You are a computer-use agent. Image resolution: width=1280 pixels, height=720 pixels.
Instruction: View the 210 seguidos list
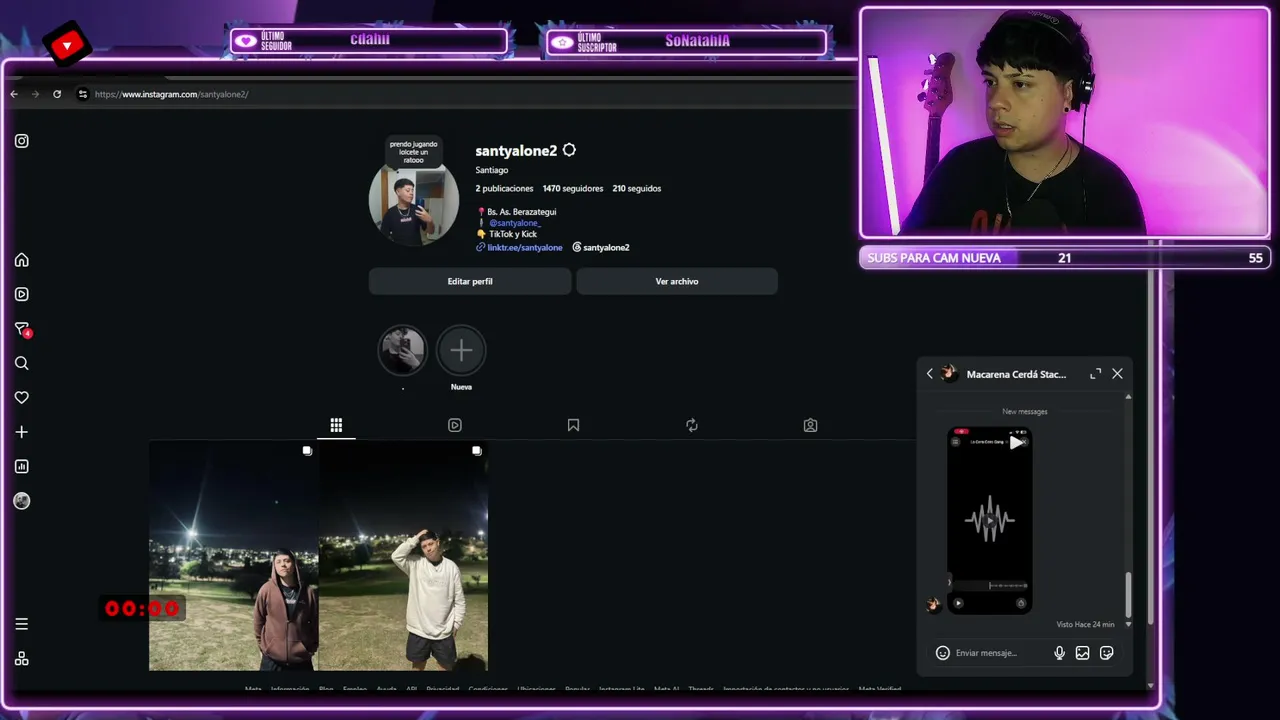636,188
